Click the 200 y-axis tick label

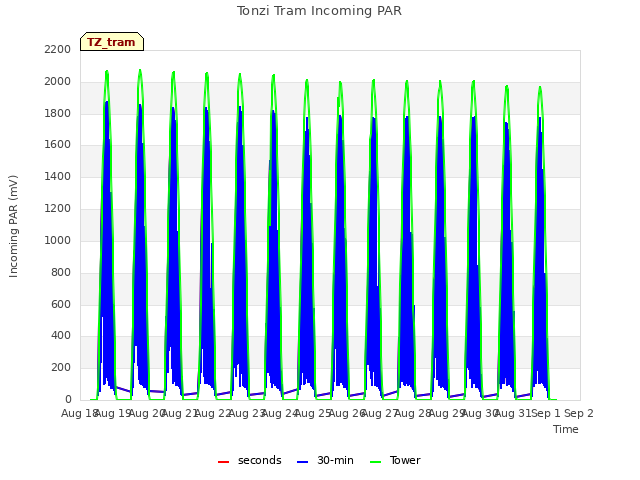[61, 368]
